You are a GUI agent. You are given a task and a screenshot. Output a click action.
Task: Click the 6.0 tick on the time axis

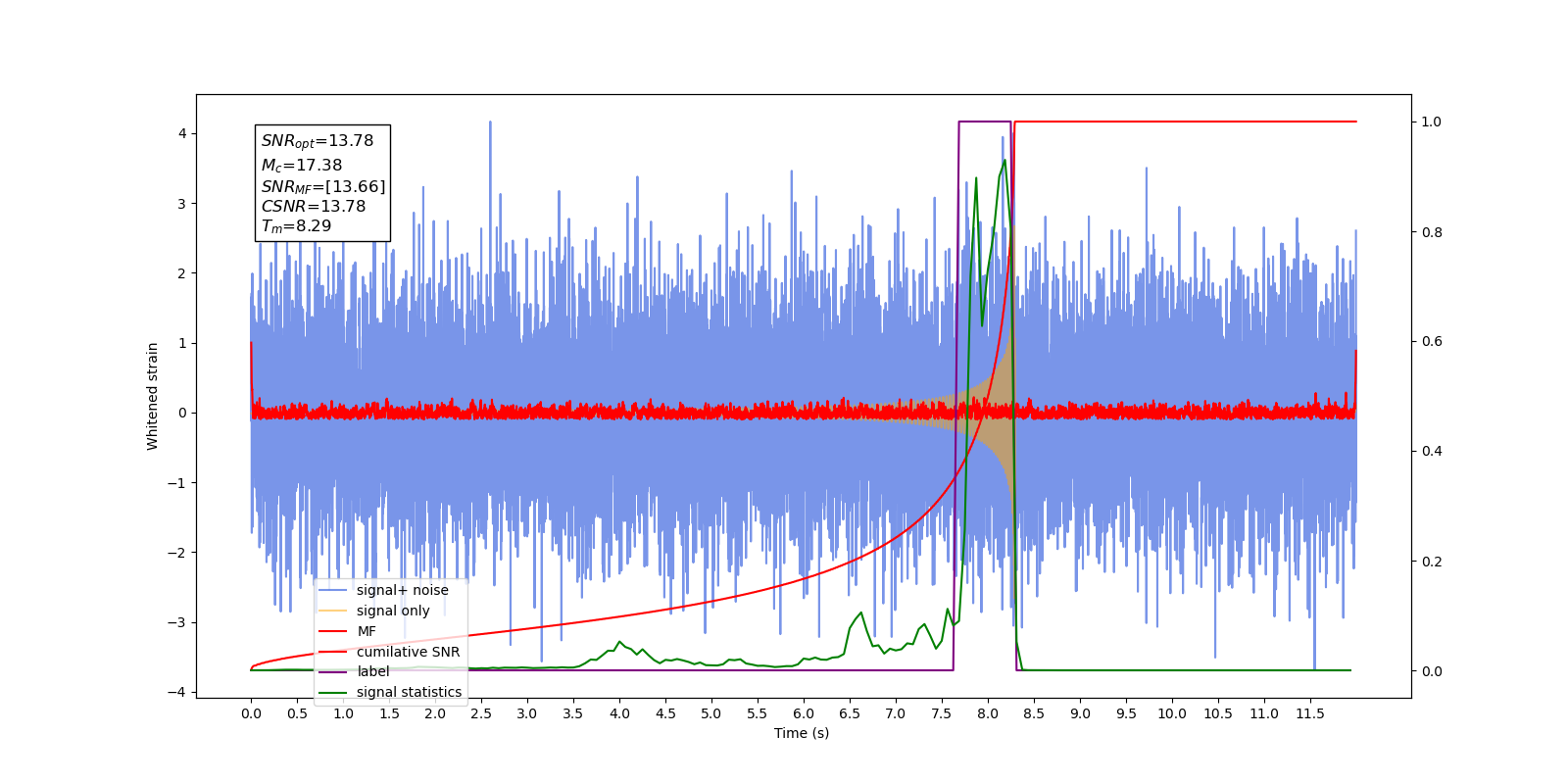tap(804, 713)
